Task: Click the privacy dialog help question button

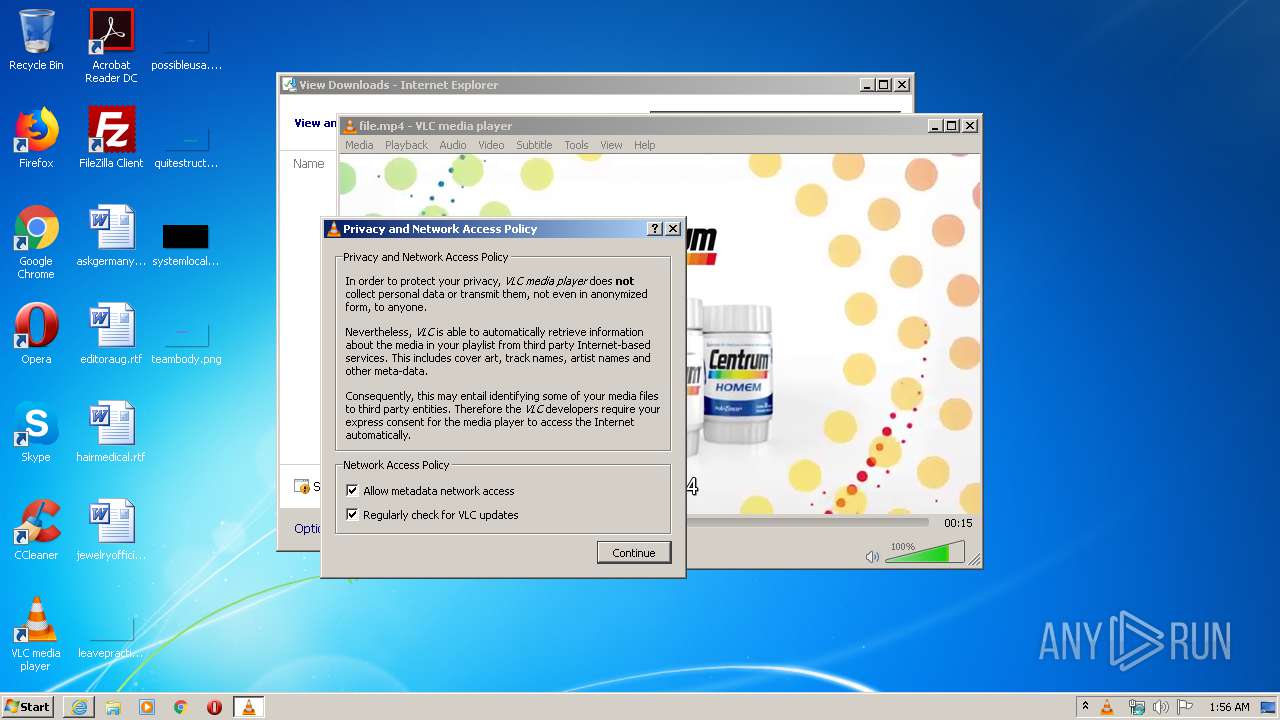Action: coord(655,229)
